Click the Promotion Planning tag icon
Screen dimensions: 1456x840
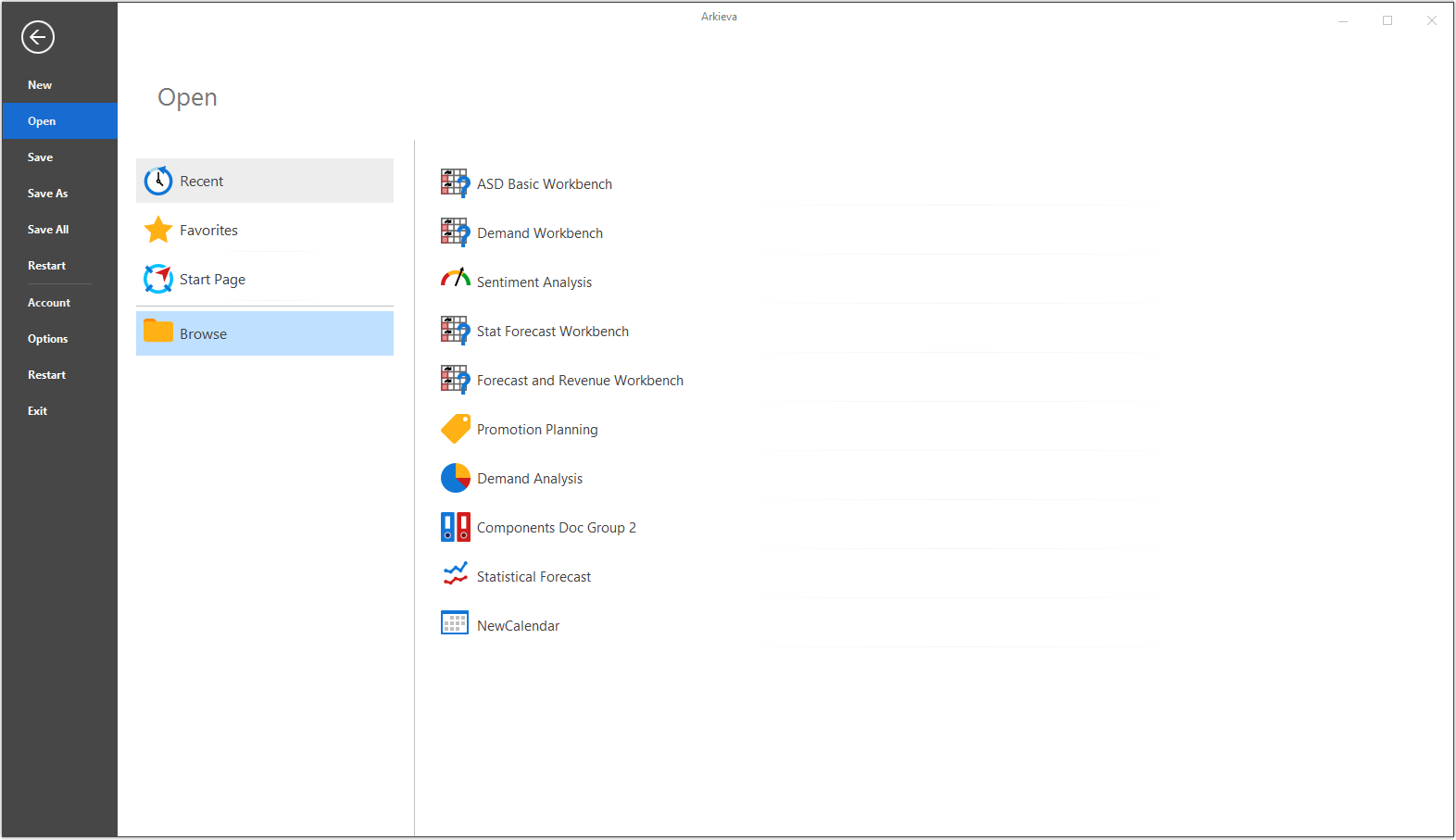455,429
